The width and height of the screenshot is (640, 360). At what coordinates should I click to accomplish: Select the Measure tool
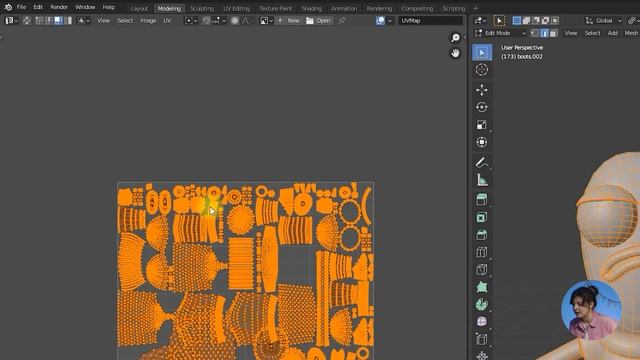[482, 180]
